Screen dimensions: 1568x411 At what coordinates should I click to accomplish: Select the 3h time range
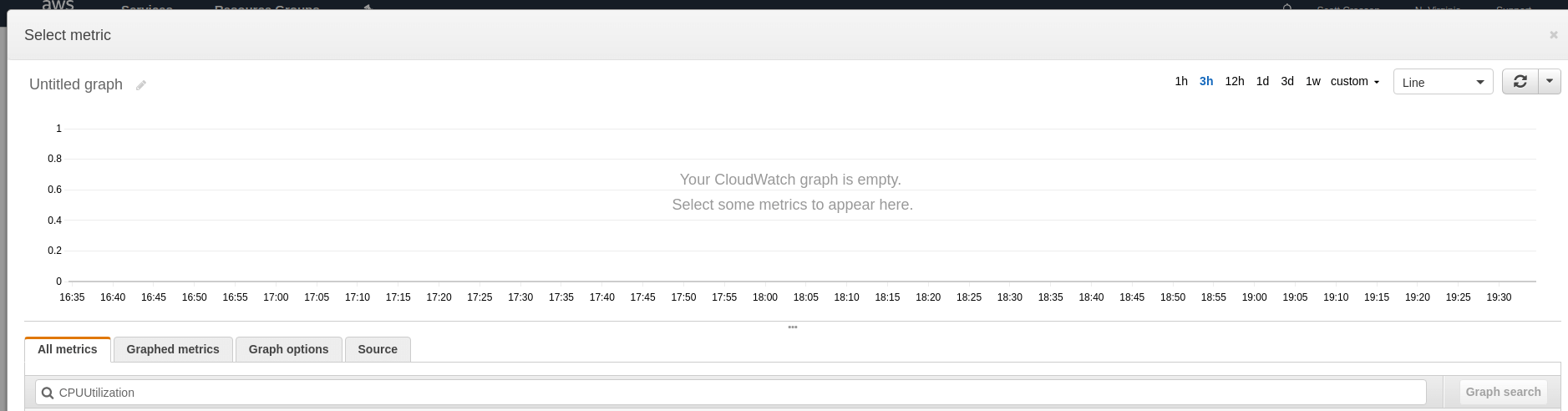(x=1206, y=82)
